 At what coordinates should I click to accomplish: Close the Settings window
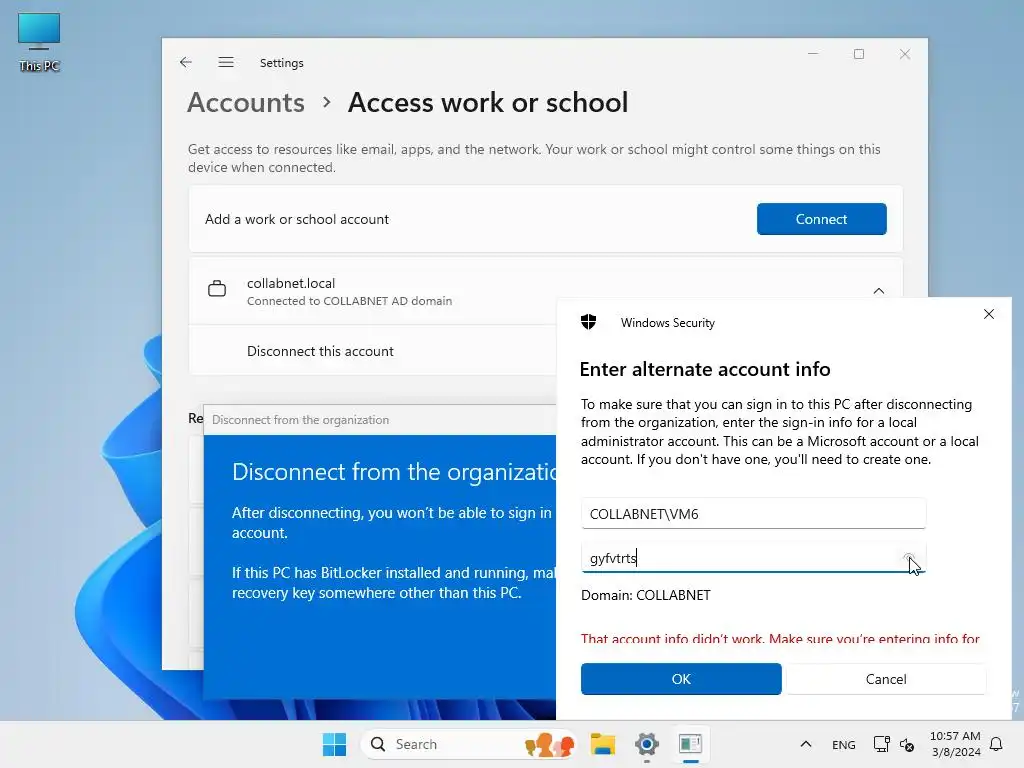904,54
